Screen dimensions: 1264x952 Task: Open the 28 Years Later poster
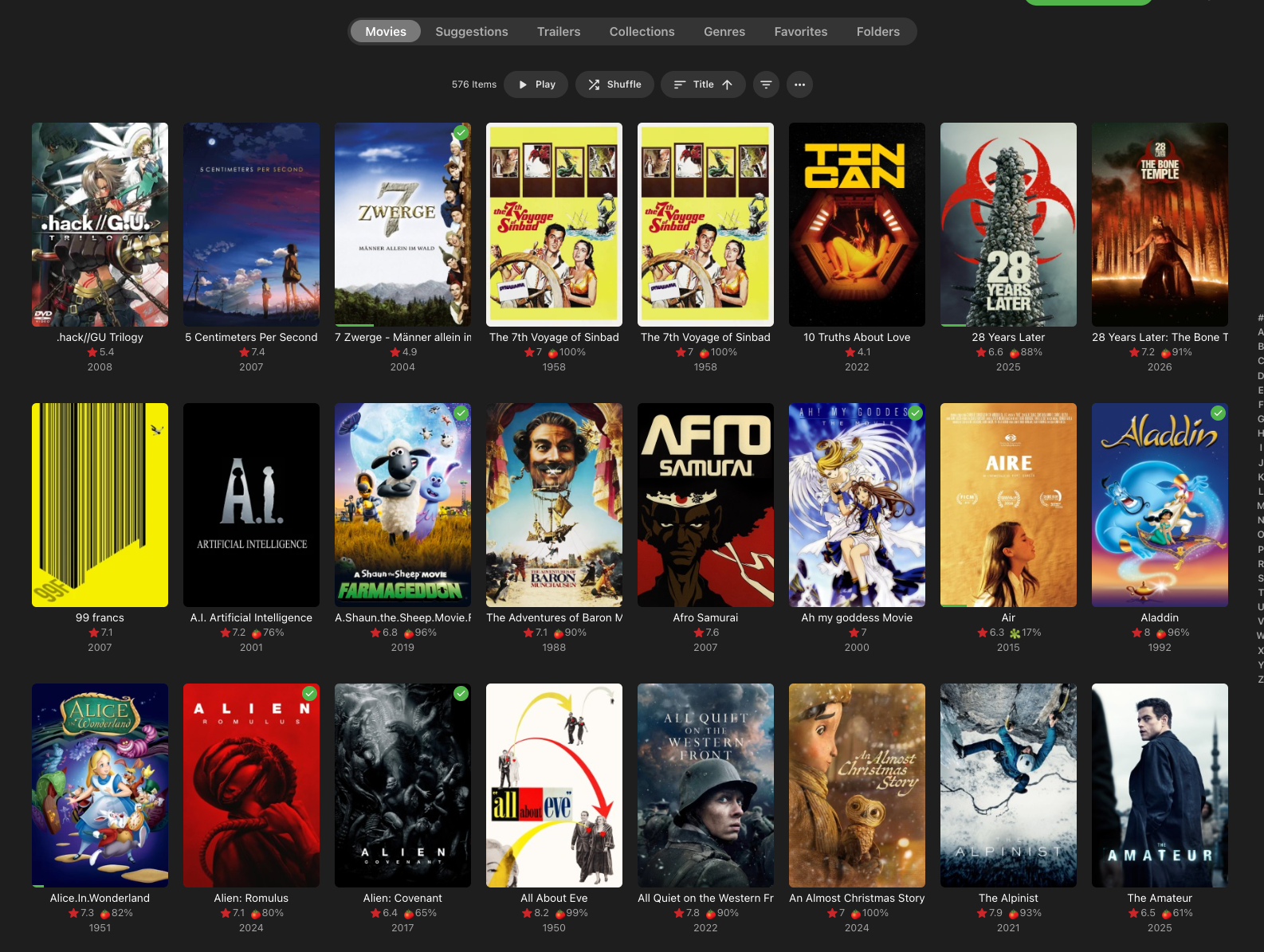point(1008,225)
